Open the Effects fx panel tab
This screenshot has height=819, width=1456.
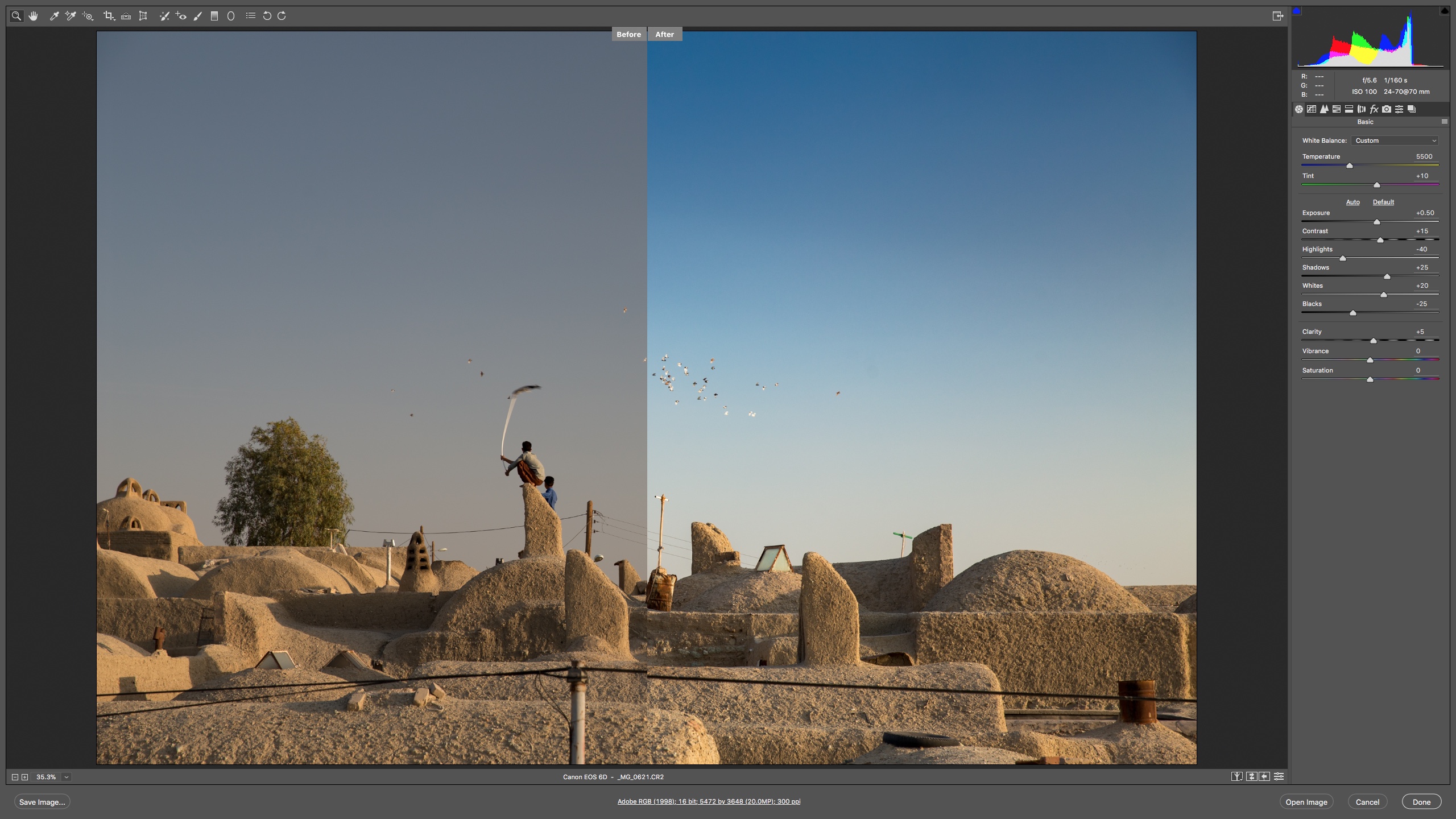1374,109
